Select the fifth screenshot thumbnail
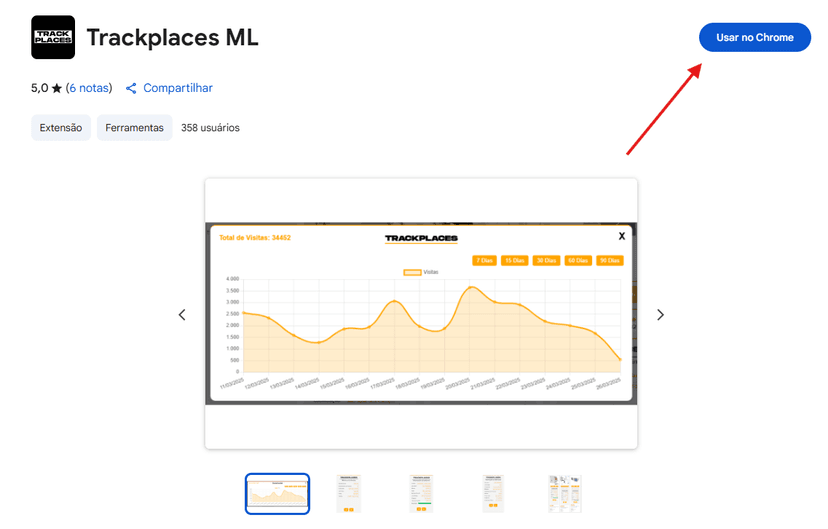 [564, 494]
